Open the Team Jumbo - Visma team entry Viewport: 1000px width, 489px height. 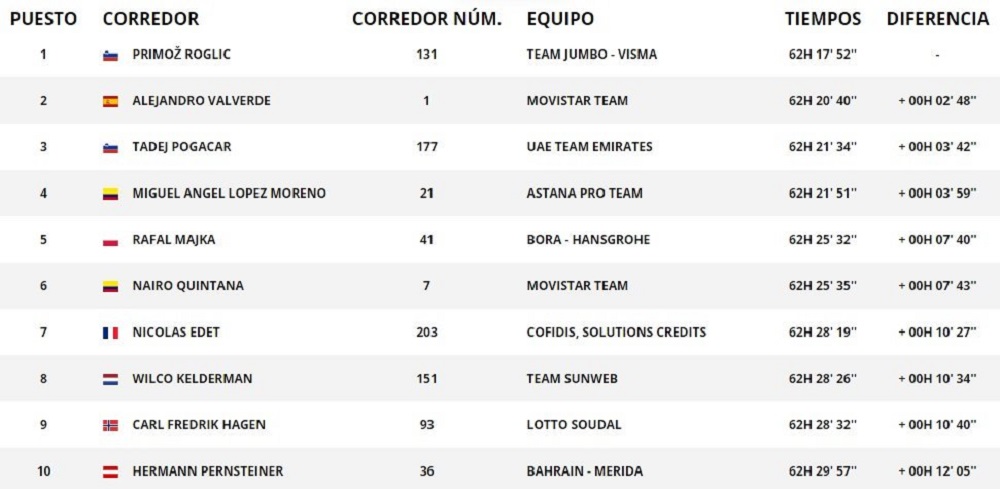coord(591,55)
